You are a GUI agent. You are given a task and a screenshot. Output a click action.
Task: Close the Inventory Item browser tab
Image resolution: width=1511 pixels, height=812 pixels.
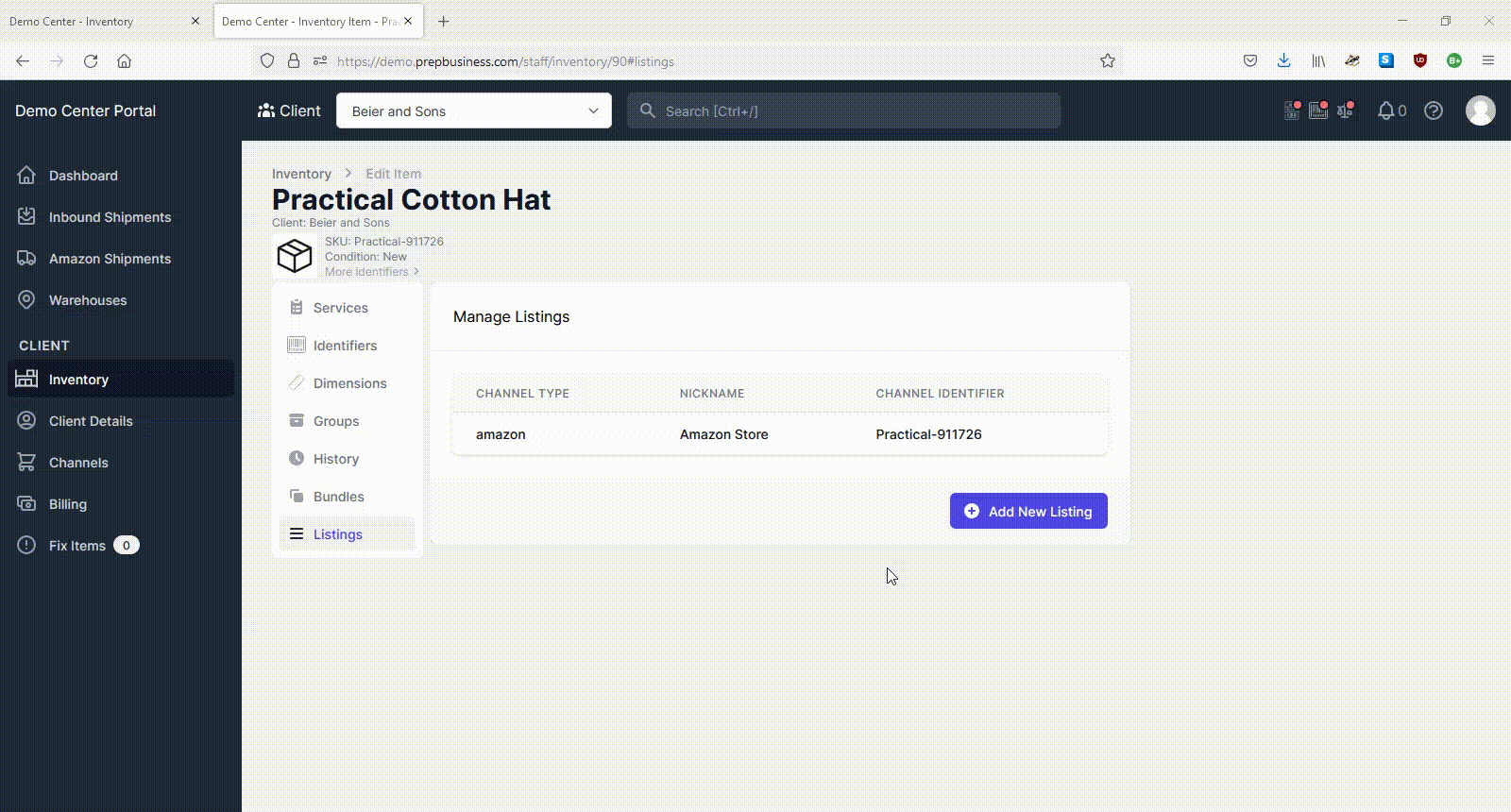coord(408,21)
